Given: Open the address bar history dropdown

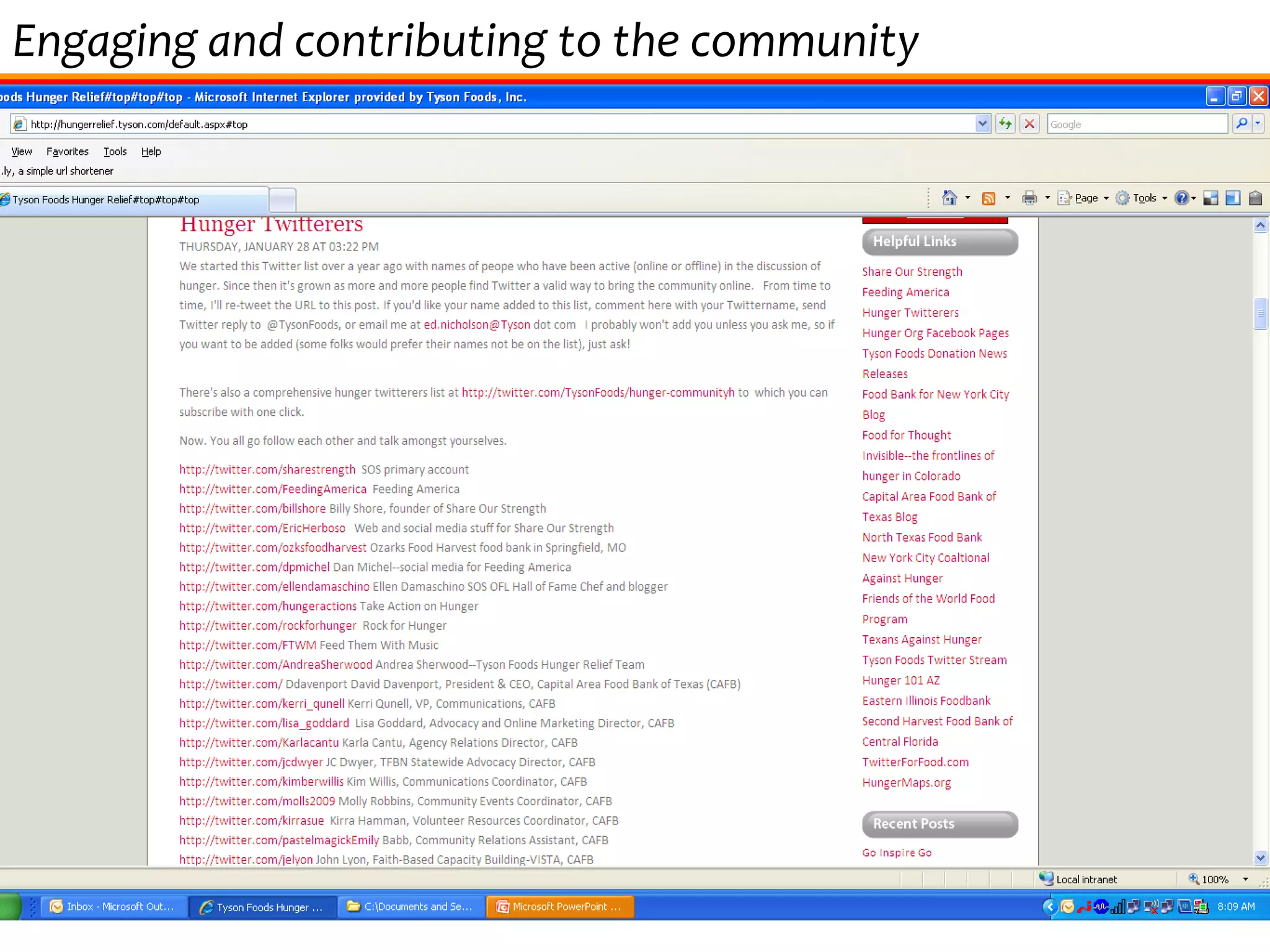Looking at the screenshot, I should pos(982,124).
